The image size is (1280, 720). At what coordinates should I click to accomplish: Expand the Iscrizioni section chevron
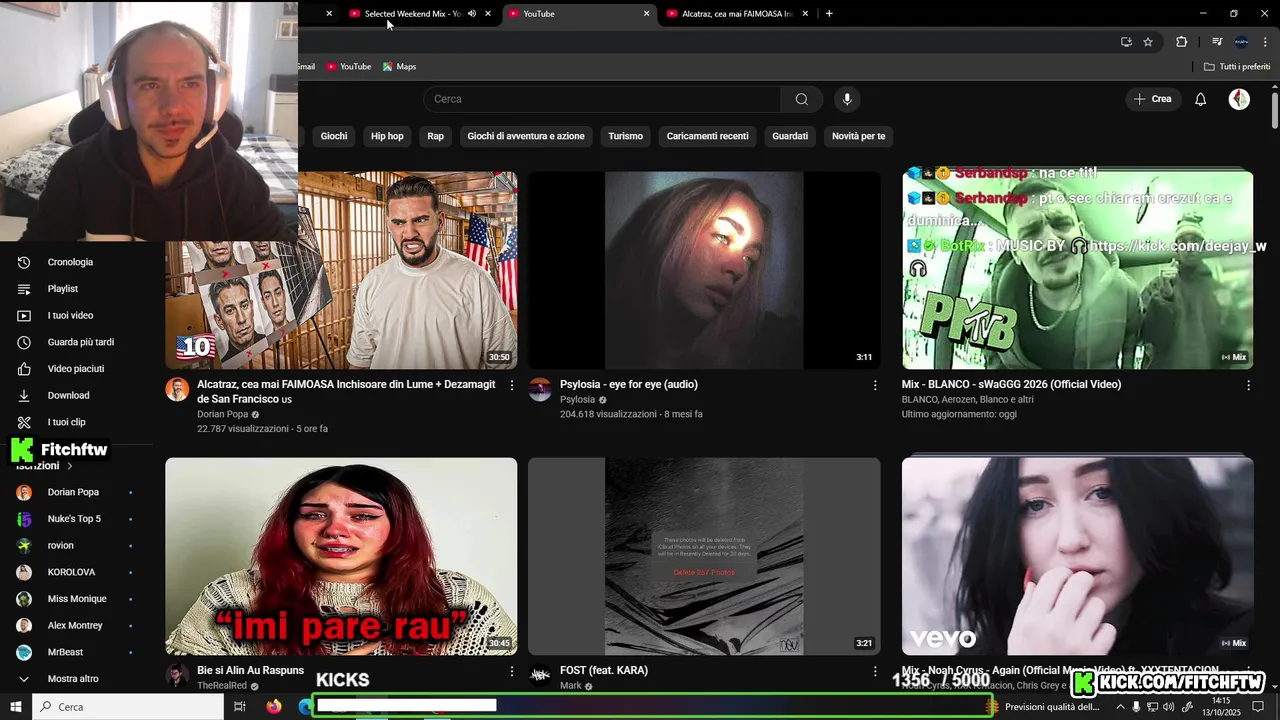coord(70,466)
